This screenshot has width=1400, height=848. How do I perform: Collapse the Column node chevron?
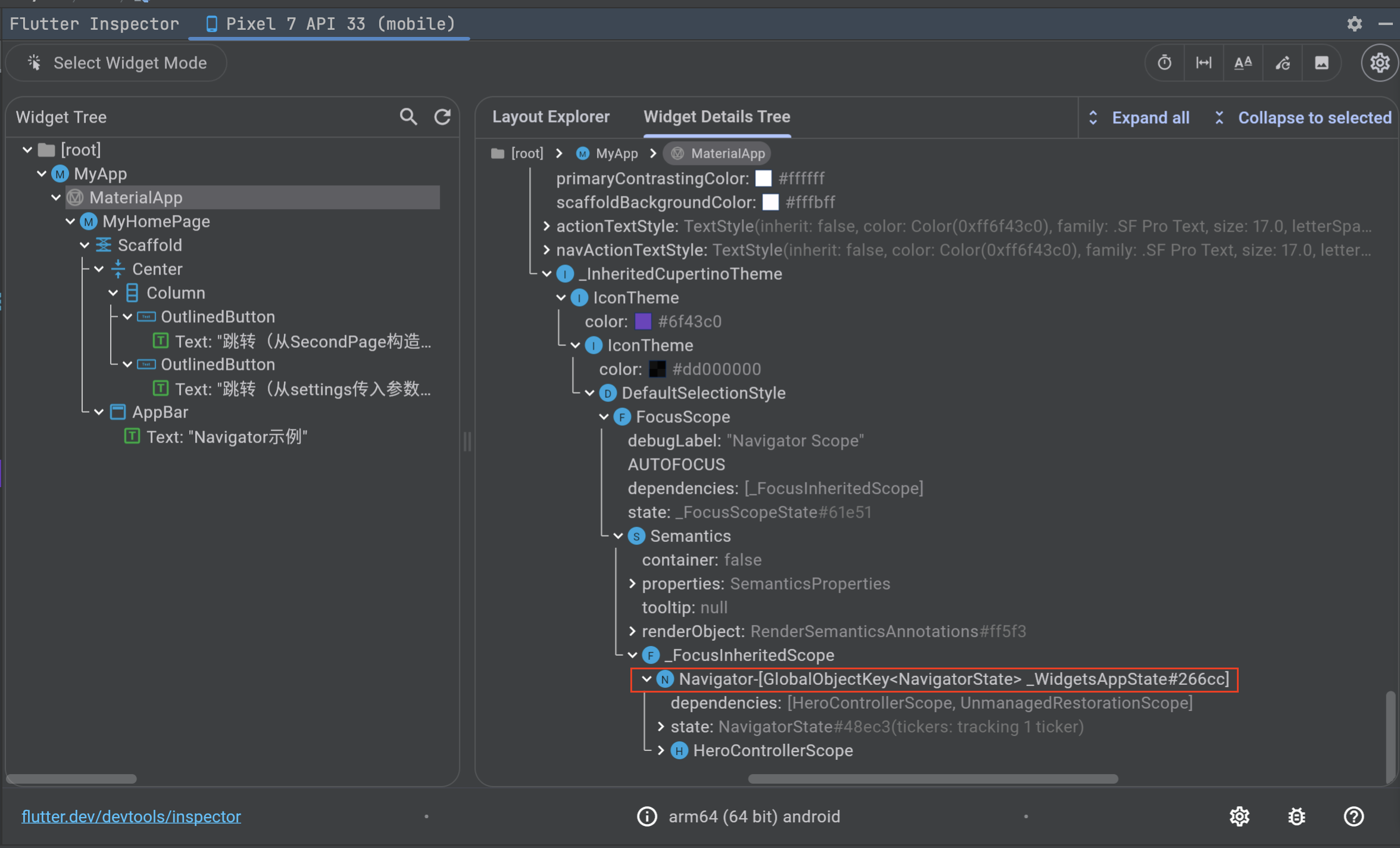click(113, 293)
